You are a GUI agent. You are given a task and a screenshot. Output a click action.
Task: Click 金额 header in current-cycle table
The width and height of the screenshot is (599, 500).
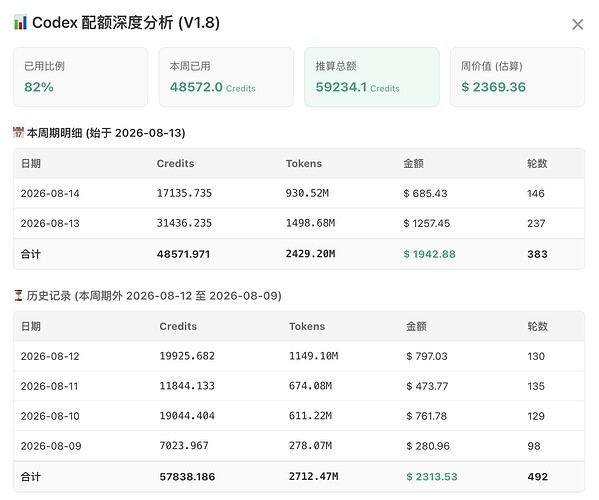(413, 163)
